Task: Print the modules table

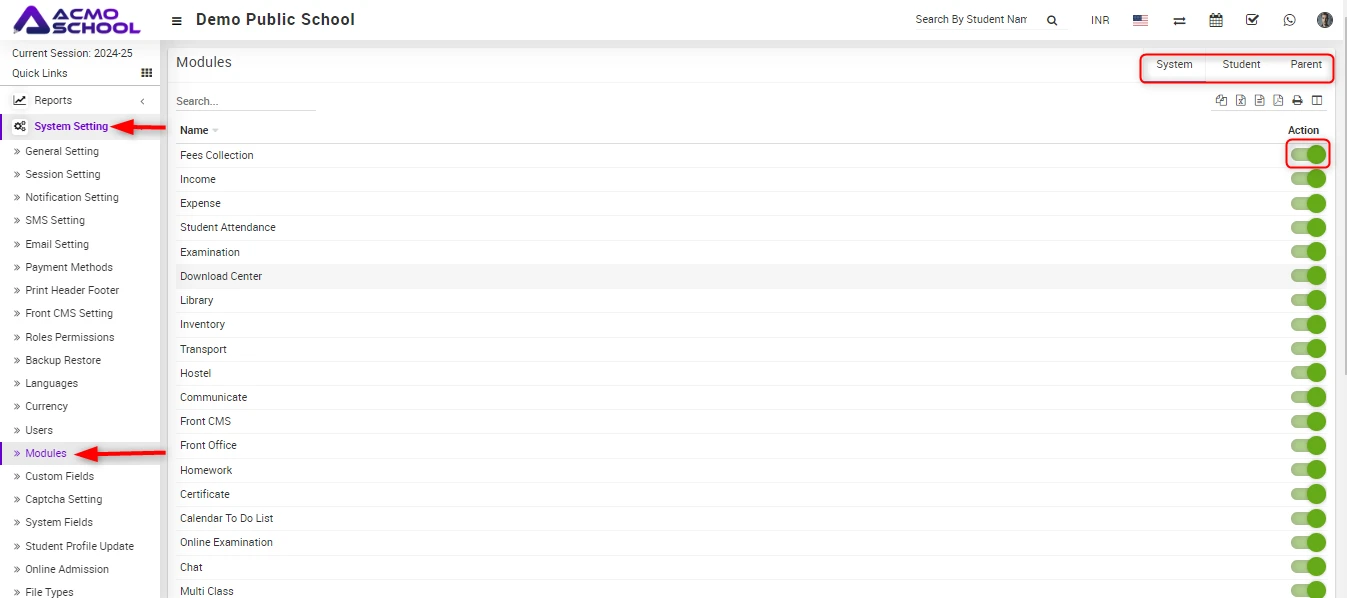Action: pos(1297,100)
